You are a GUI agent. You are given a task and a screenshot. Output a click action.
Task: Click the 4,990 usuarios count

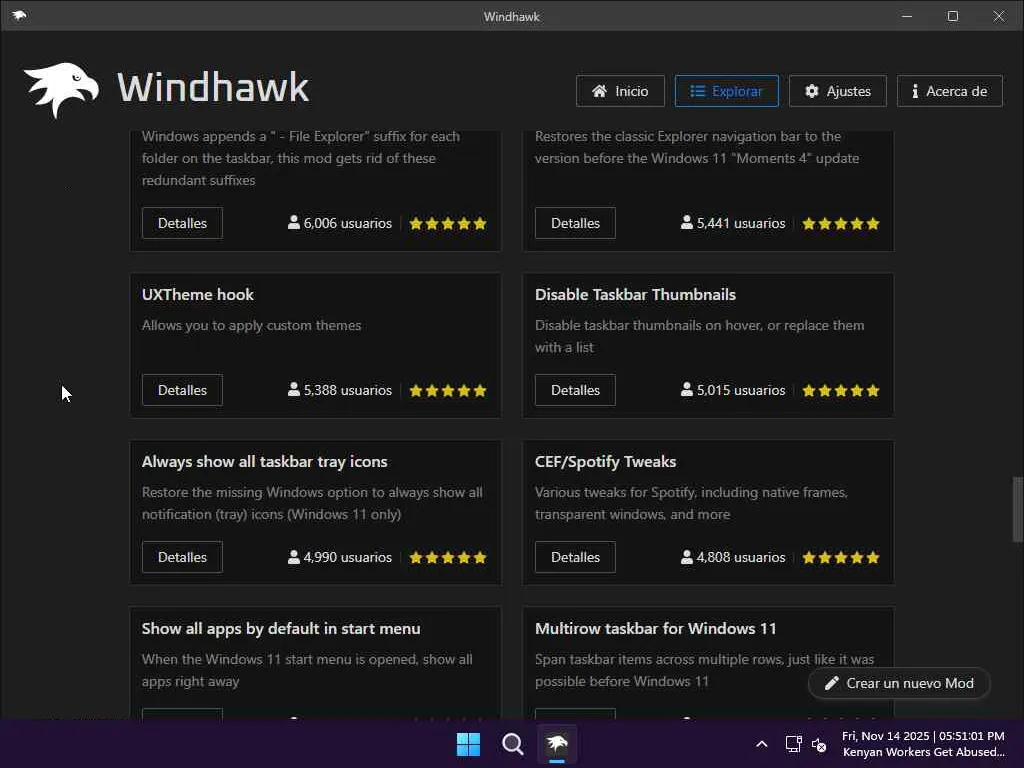pos(340,557)
